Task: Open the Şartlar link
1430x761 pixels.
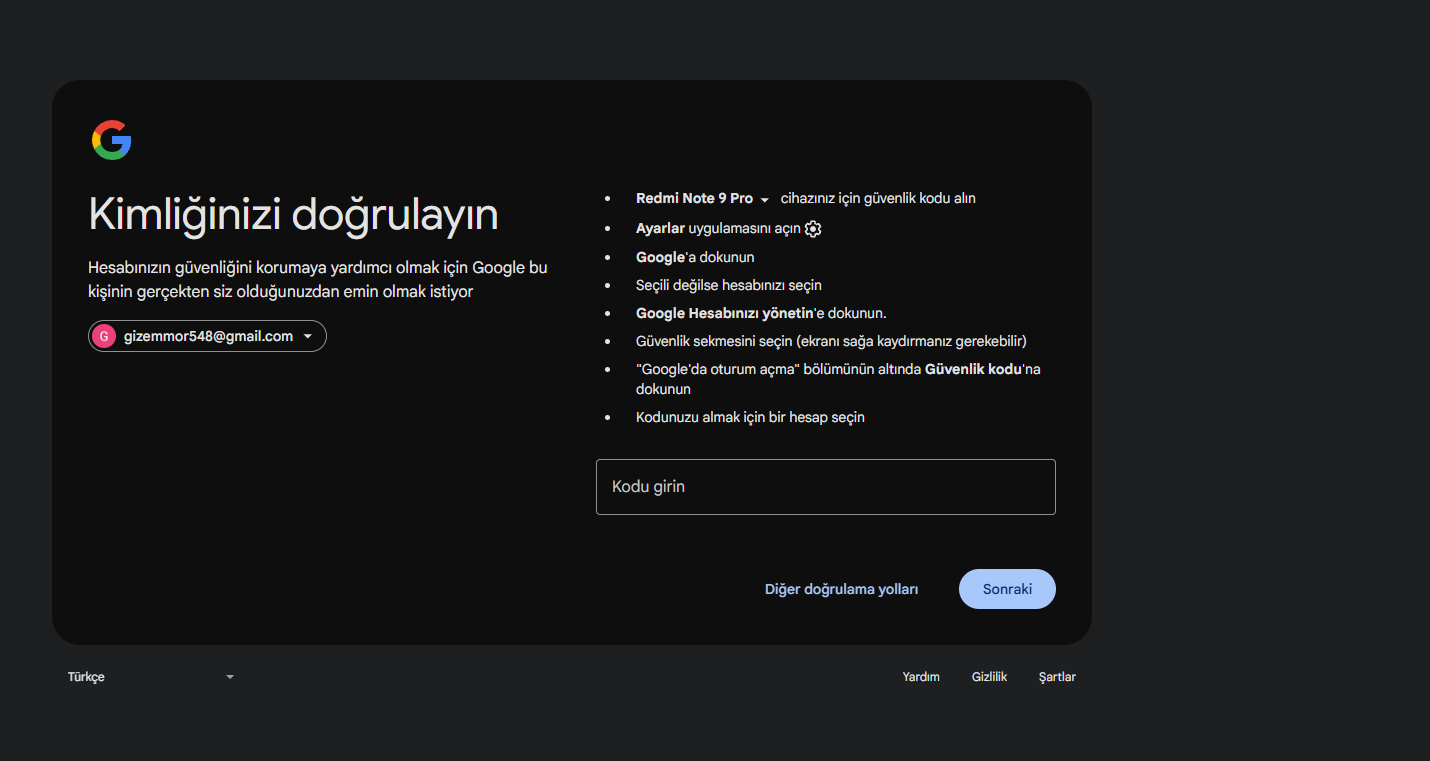Action: 1057,677
